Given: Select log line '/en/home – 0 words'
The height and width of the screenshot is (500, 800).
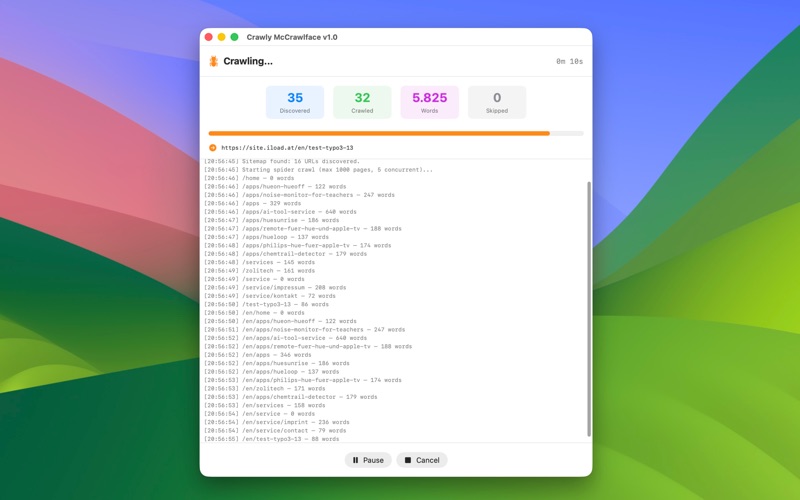Looking at the screenshot, I should pos(254,313).
